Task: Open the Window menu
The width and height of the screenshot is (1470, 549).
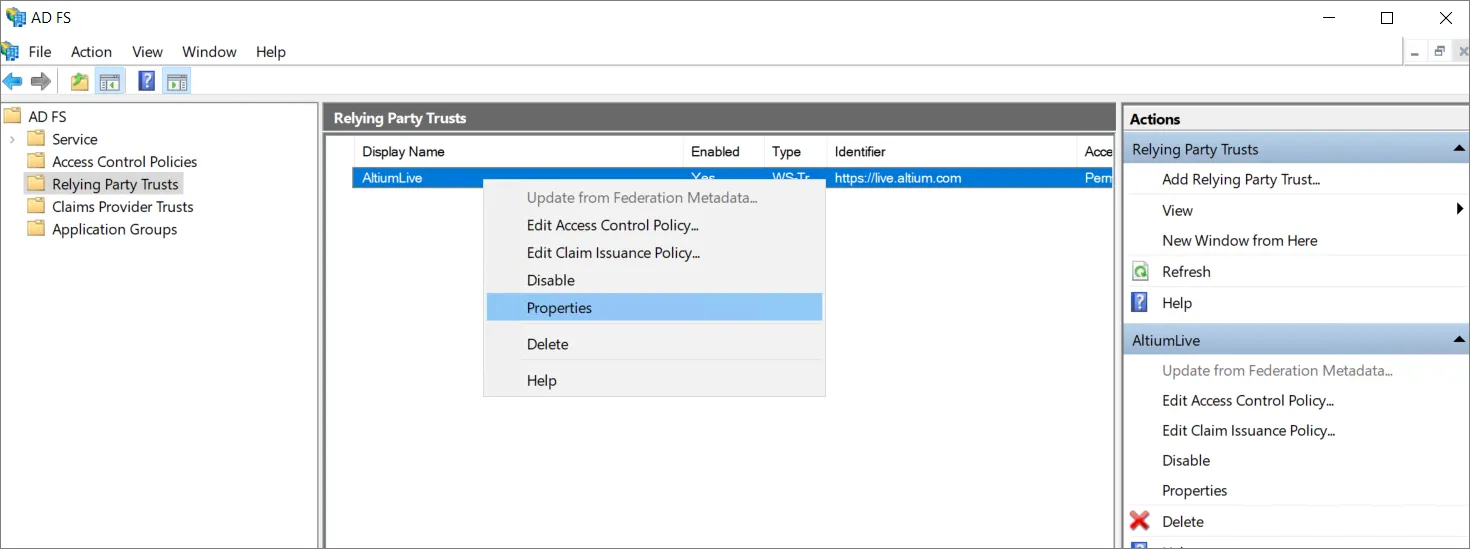Action: (x=209, y=52)
